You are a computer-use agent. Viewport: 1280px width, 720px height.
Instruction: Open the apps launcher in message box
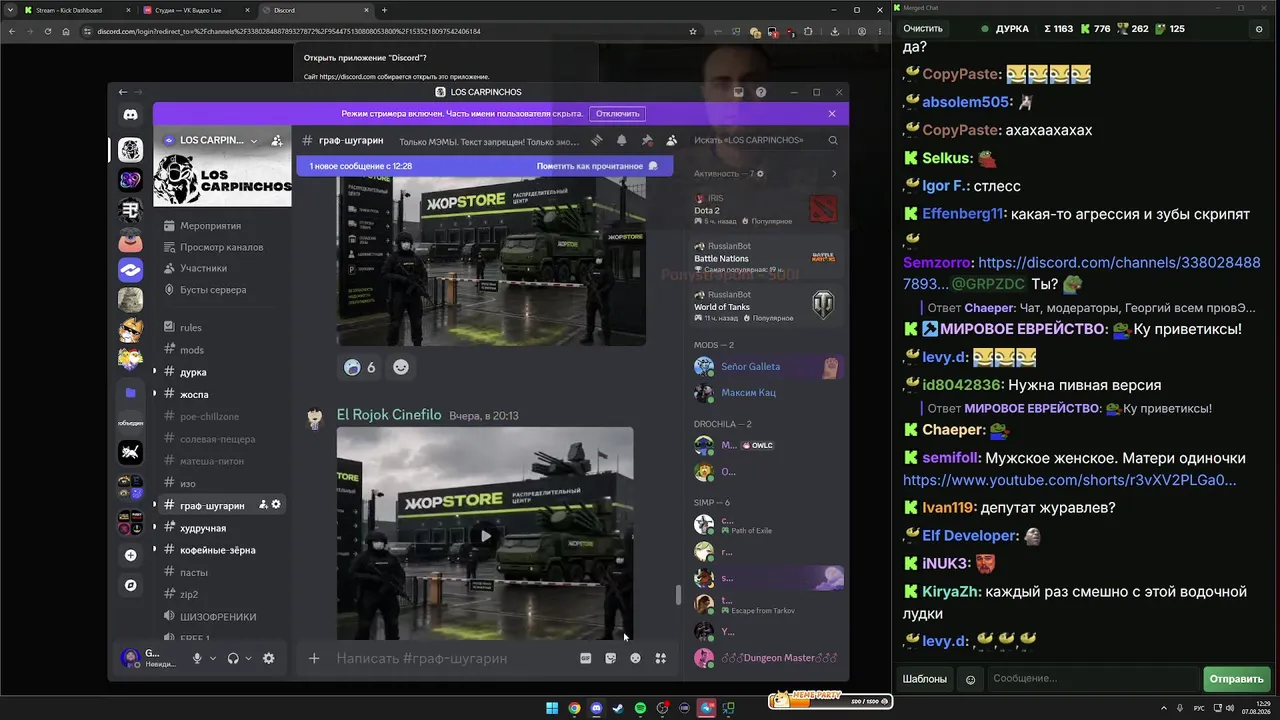(660, 658)
